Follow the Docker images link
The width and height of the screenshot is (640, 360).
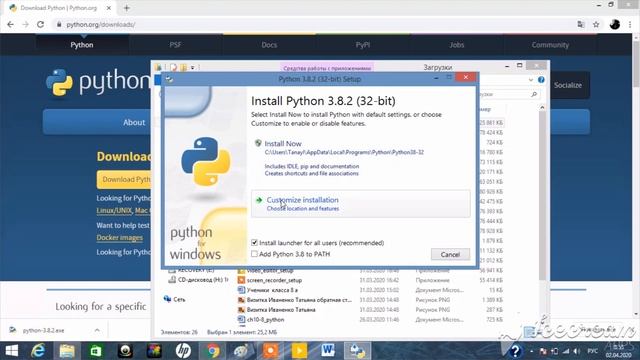[x=120, y=238]
